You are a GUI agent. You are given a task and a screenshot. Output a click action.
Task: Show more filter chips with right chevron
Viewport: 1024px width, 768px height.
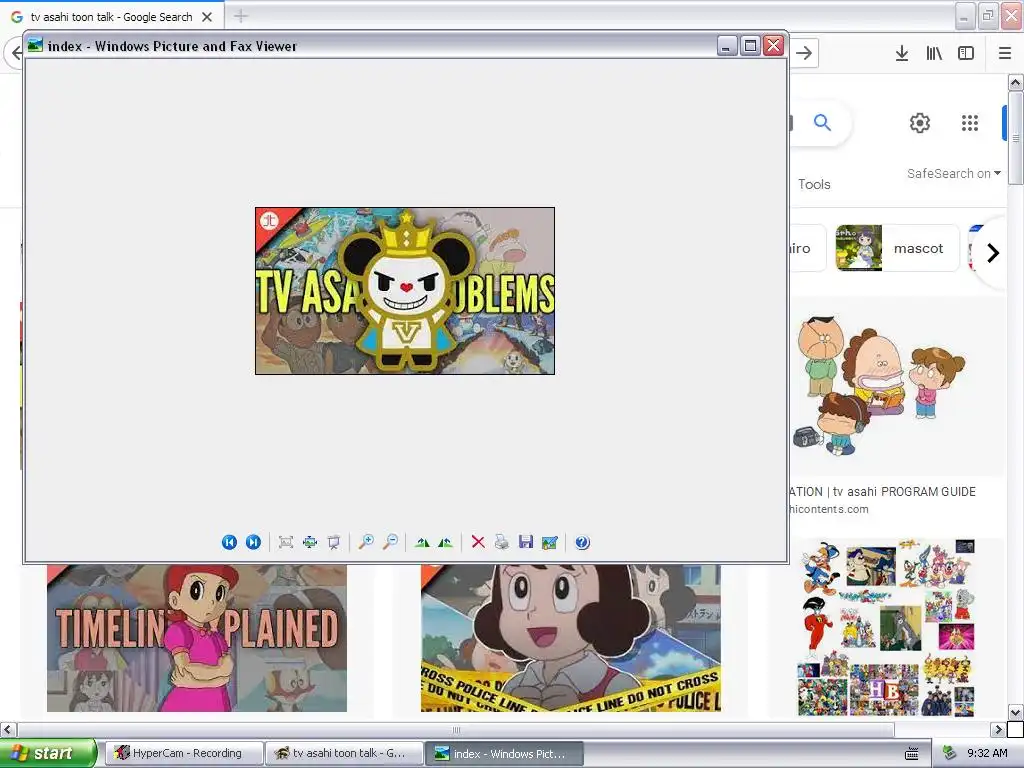pyautogui.click(x=993, y=253)
